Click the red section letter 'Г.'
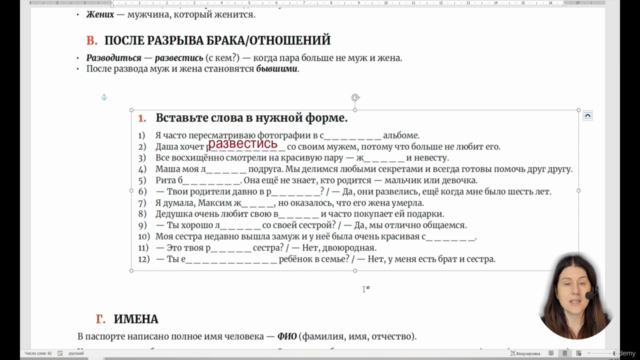 pyautogui.click(x=100, y=319)
